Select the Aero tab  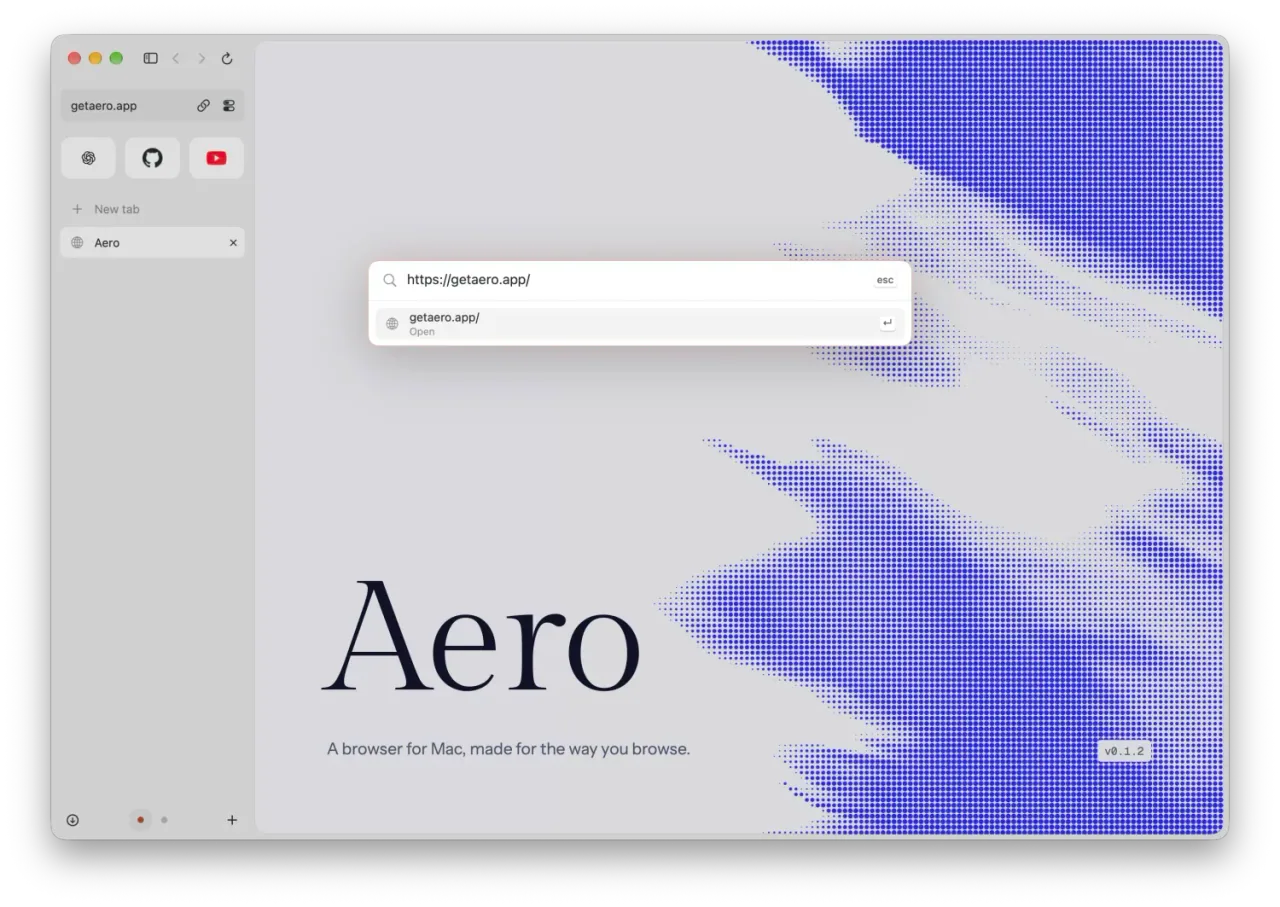pos(152,242)
